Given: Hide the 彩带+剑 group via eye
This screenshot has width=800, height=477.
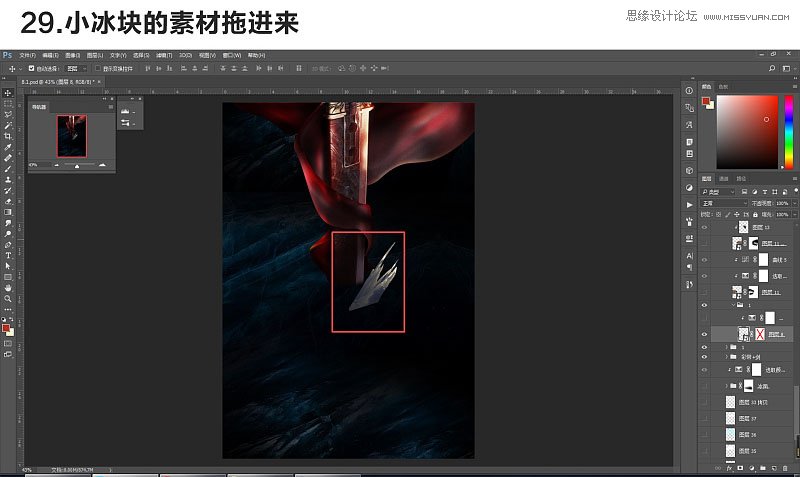Looking at the screenshot, I should pyautogui.click(x=705, y=357).
